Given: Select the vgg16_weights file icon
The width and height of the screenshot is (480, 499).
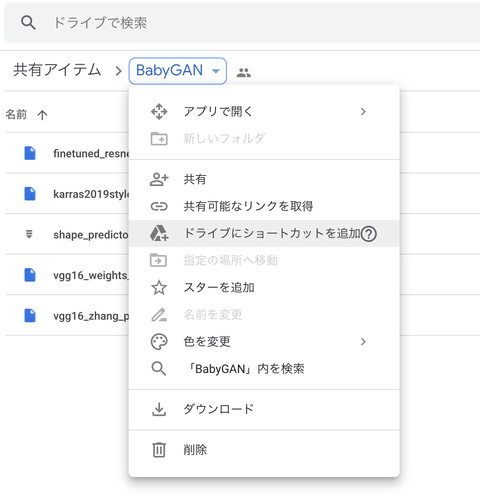Looking at the screenshot, I should [x=30, y=275].
